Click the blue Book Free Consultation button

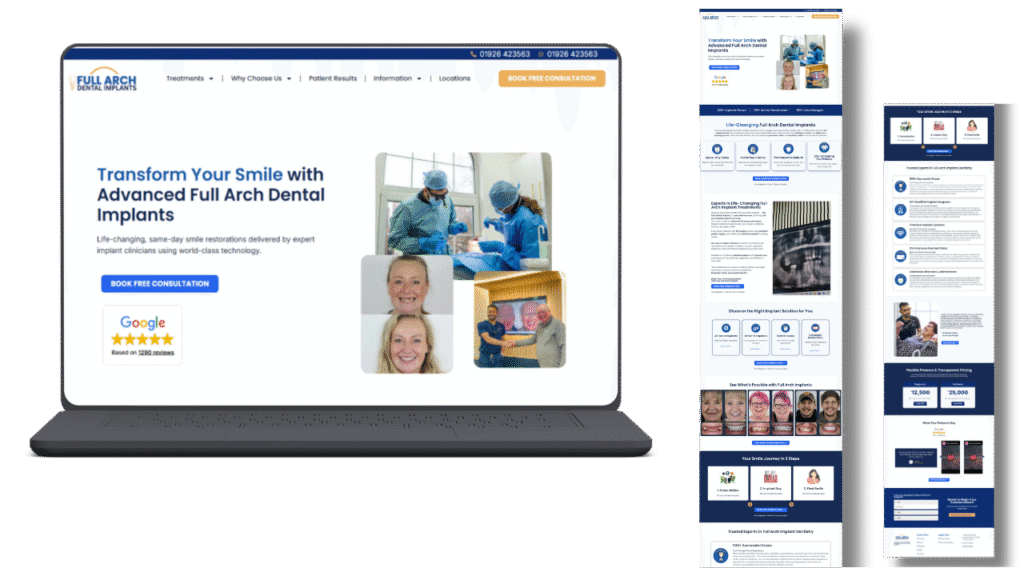[159, 284]
